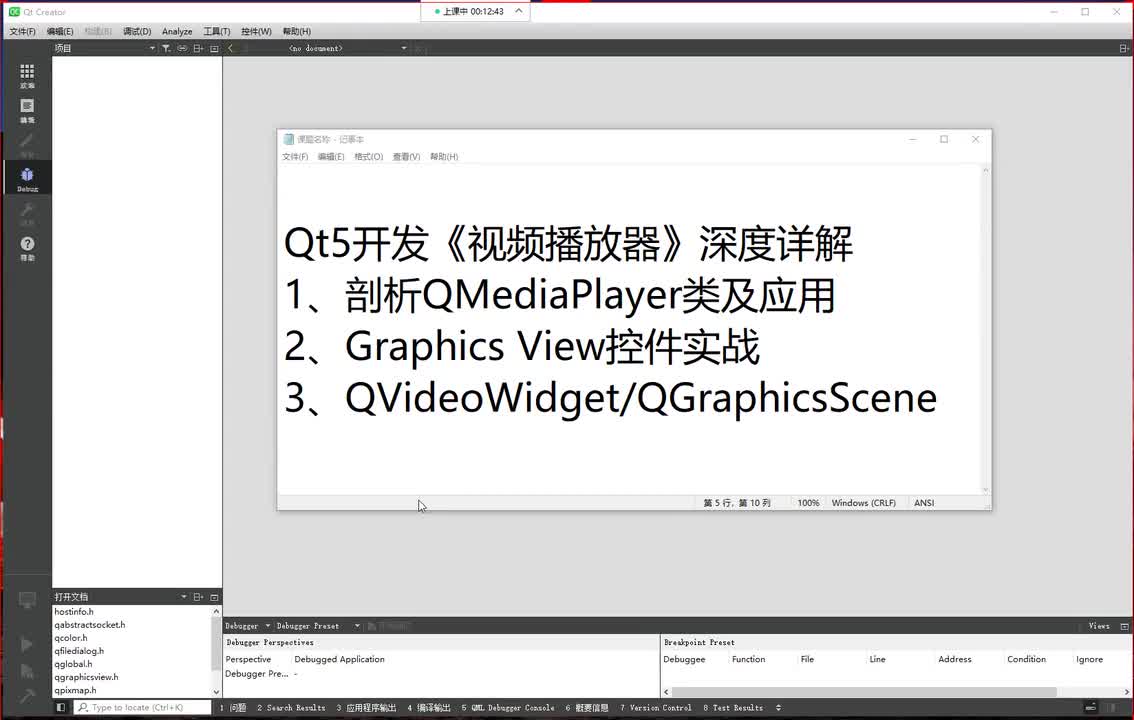Open the Open Documents panel dropdown
The height and width of the screenshot is (720, 1134).
184,597
